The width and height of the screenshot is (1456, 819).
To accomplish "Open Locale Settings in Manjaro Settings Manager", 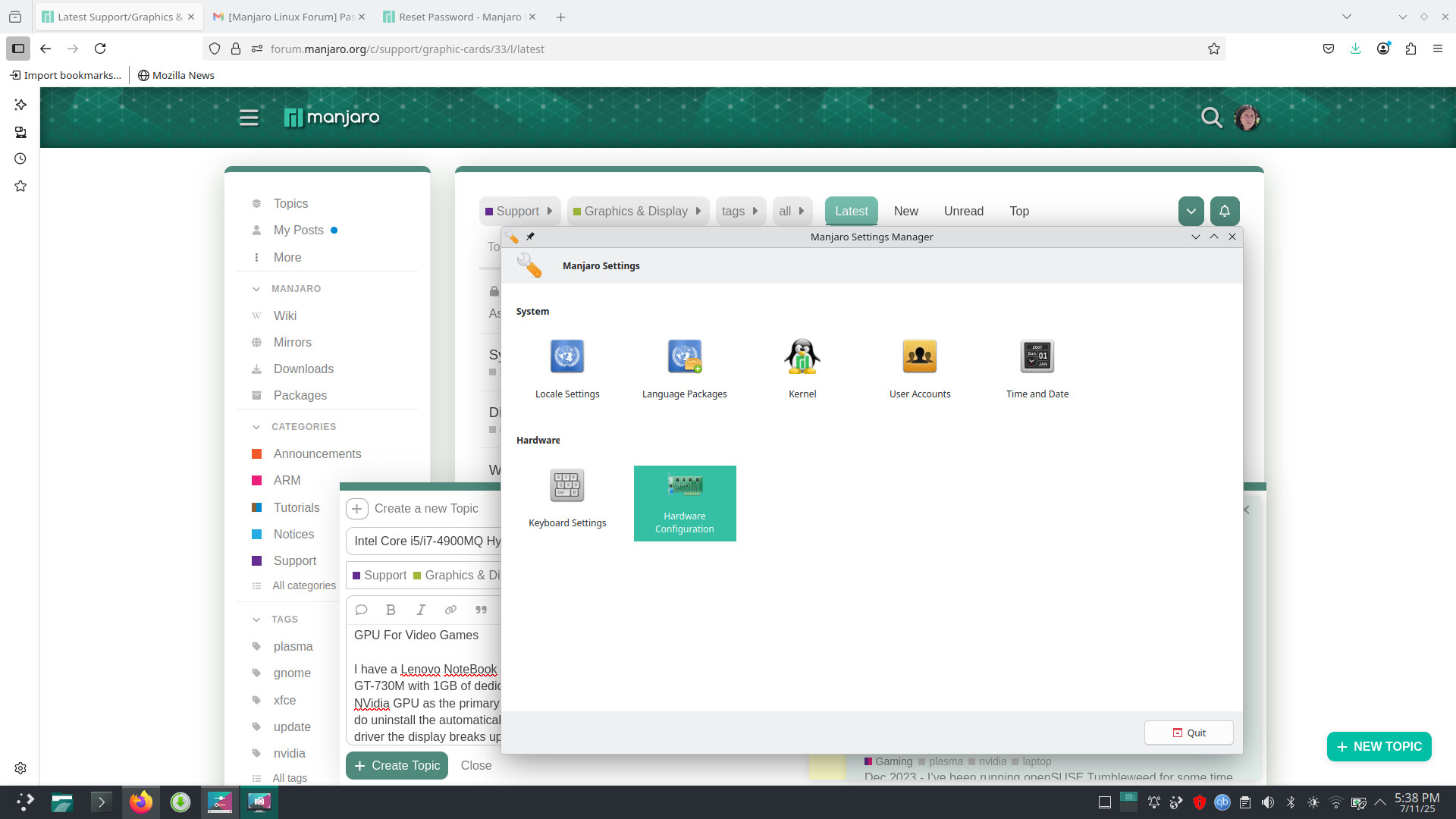I will coord(567,369).
